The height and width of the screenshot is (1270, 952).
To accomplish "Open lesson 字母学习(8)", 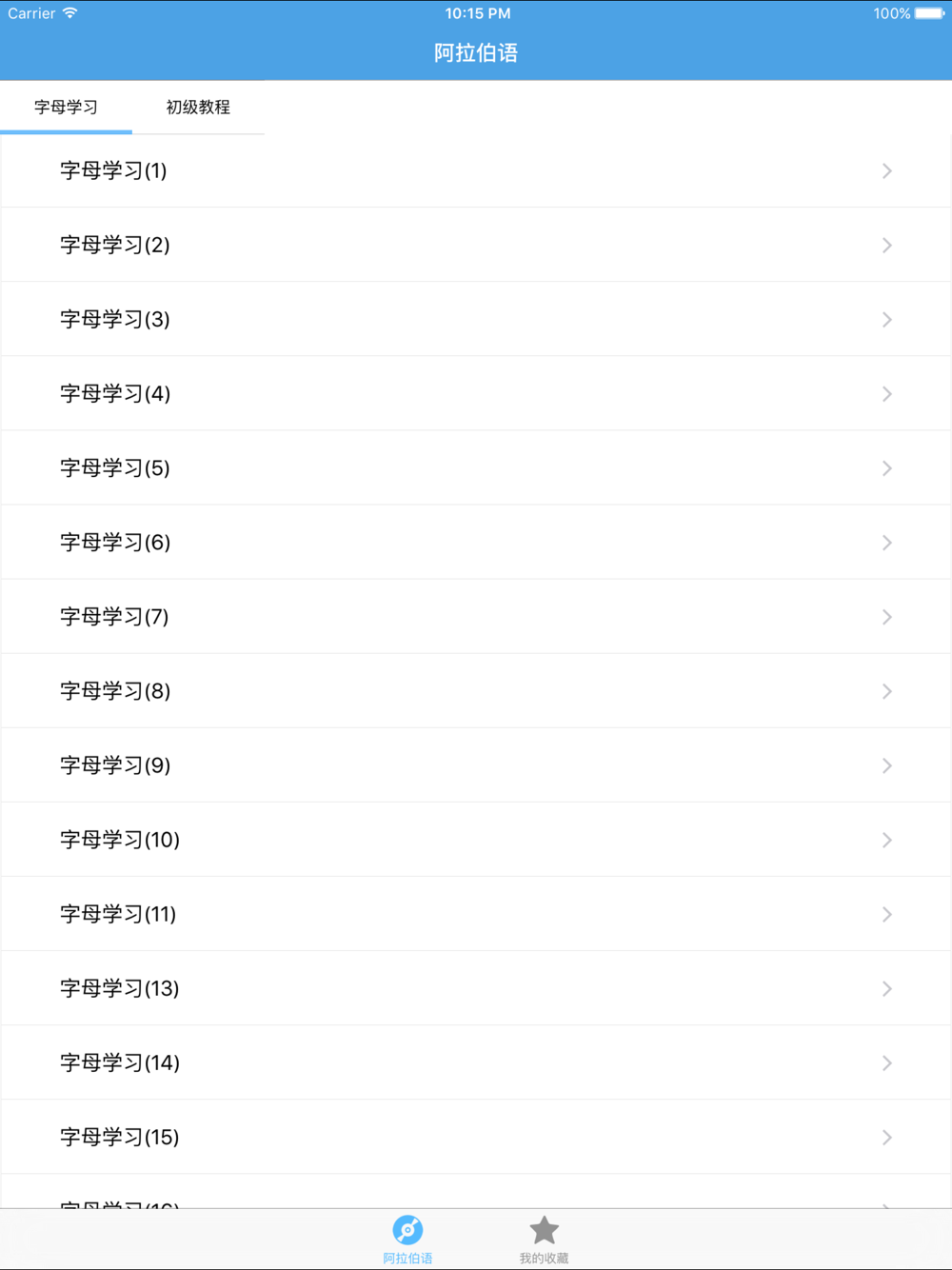I will pyautogui.click(x=476, y=690).
